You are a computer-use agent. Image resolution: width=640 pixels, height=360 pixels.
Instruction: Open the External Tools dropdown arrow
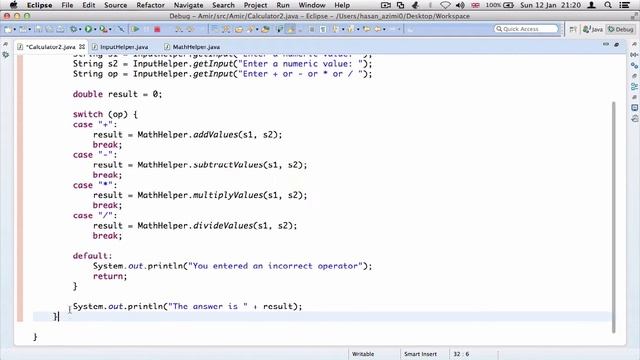[x=110, y=29]
